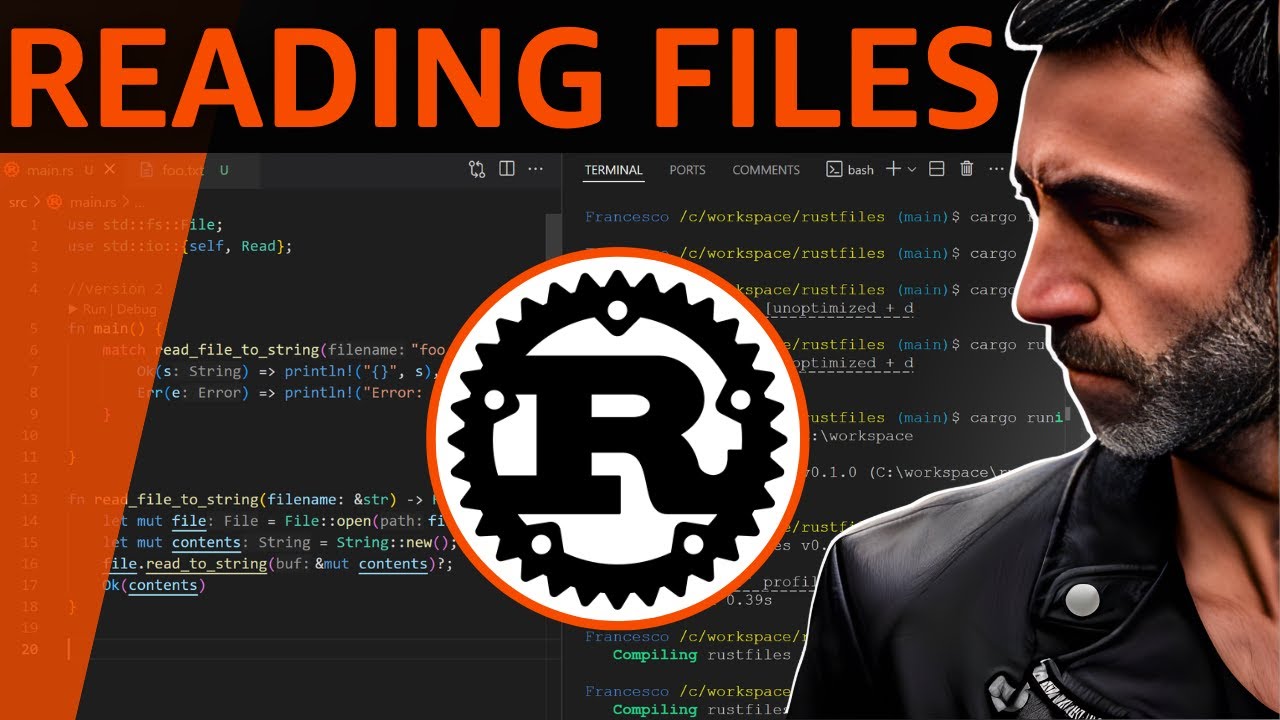Select the bash terminal profile
Screen dimensions: 1280x720
point(850,170)
